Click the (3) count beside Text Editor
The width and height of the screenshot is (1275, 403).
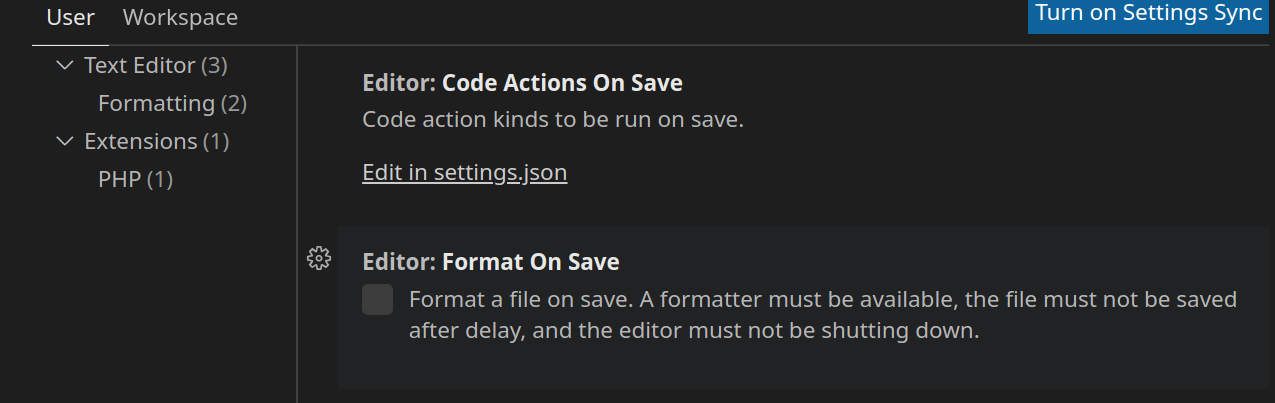click(214, 65)
